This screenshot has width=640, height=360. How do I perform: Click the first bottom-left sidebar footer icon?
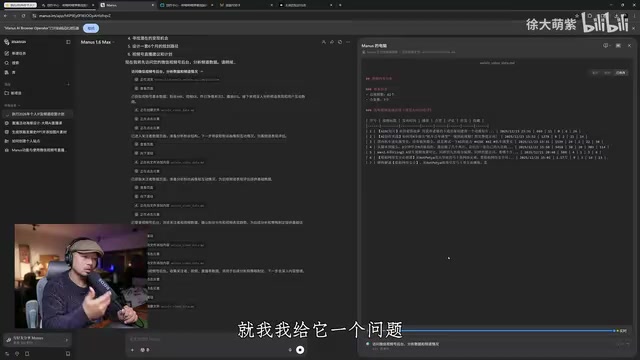point(7,353)
